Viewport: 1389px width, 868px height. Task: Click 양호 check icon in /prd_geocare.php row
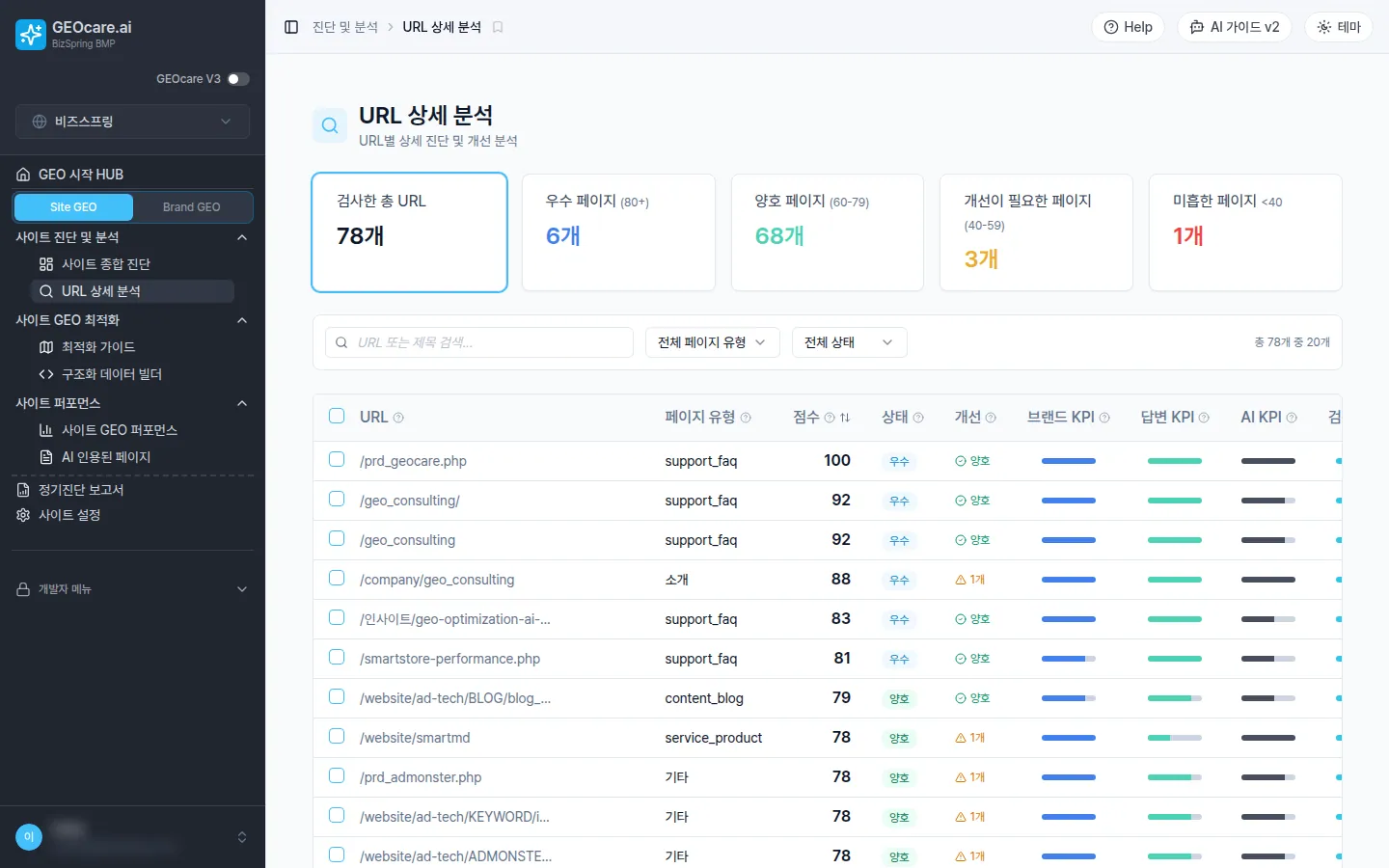tap(961, 461)
